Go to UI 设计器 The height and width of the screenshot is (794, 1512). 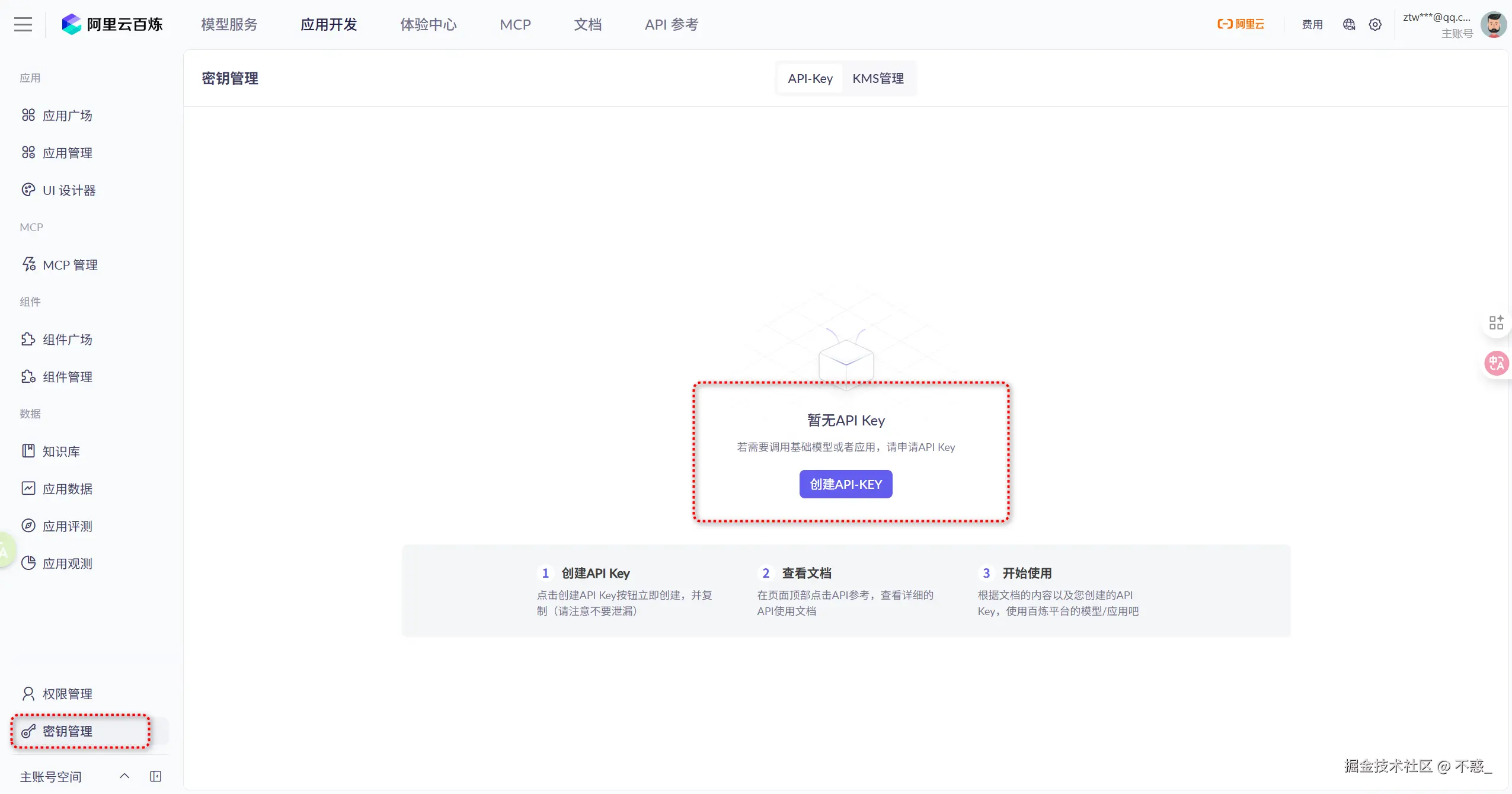click(69, 190)
